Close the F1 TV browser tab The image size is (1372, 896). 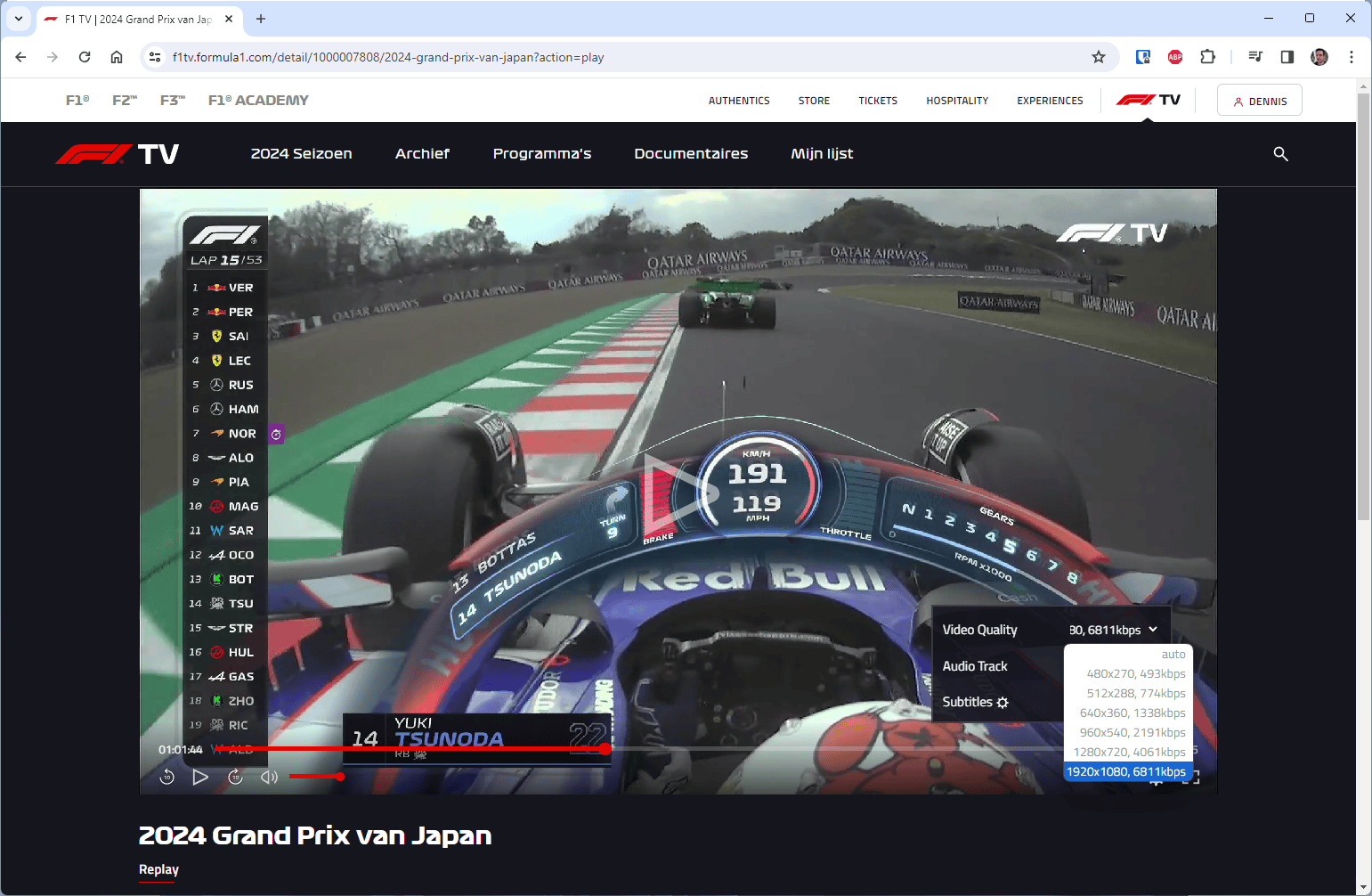point(229,19)
